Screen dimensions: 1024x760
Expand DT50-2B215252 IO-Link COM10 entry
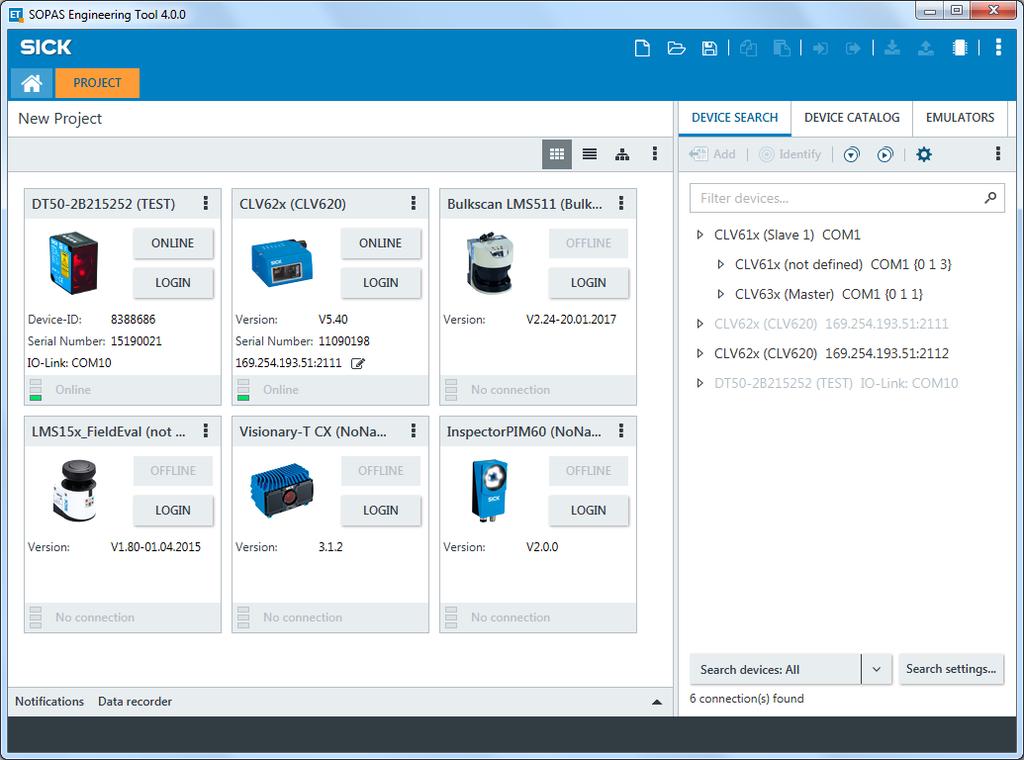[700, 383]
